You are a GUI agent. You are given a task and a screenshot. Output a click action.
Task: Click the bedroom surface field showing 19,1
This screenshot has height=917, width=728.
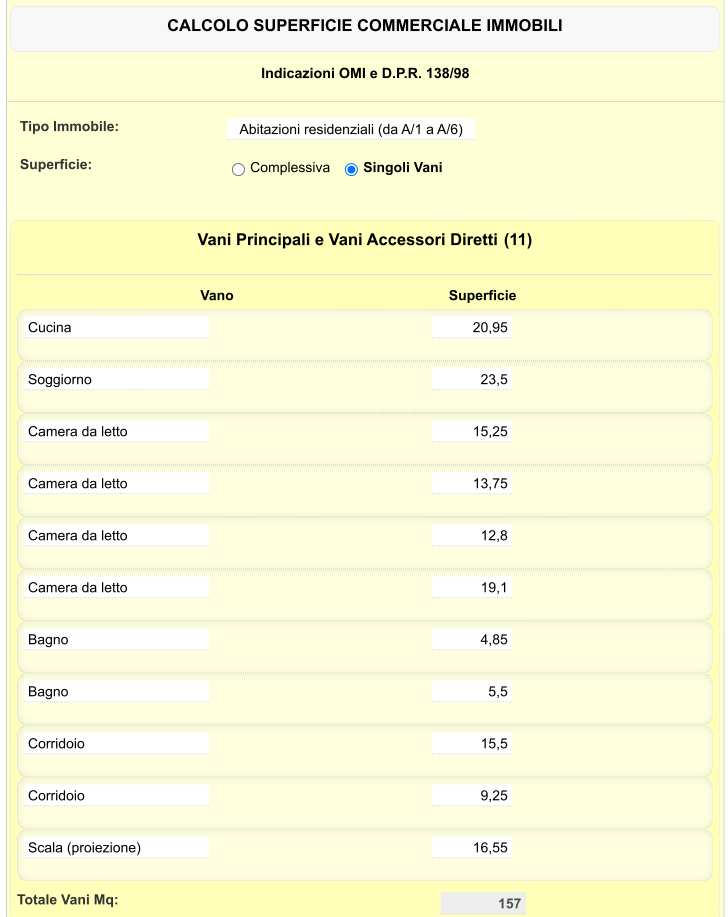click(x=471, y=587)
